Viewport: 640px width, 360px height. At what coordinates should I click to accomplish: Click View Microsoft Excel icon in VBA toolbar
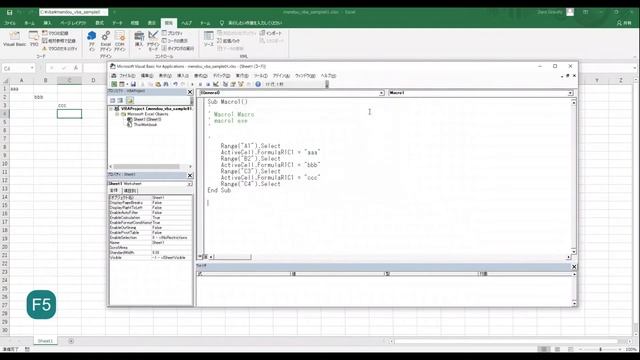pyautogui.click(x=114, y=84)
